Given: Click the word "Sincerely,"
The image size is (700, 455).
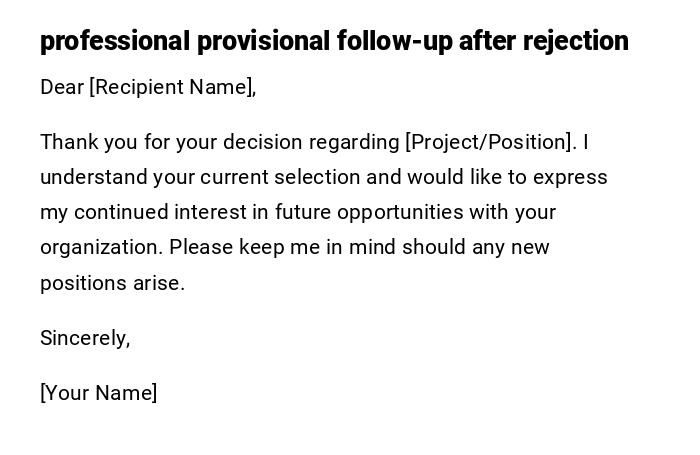Looking at the screenshot, I should (x=85, y=338).
